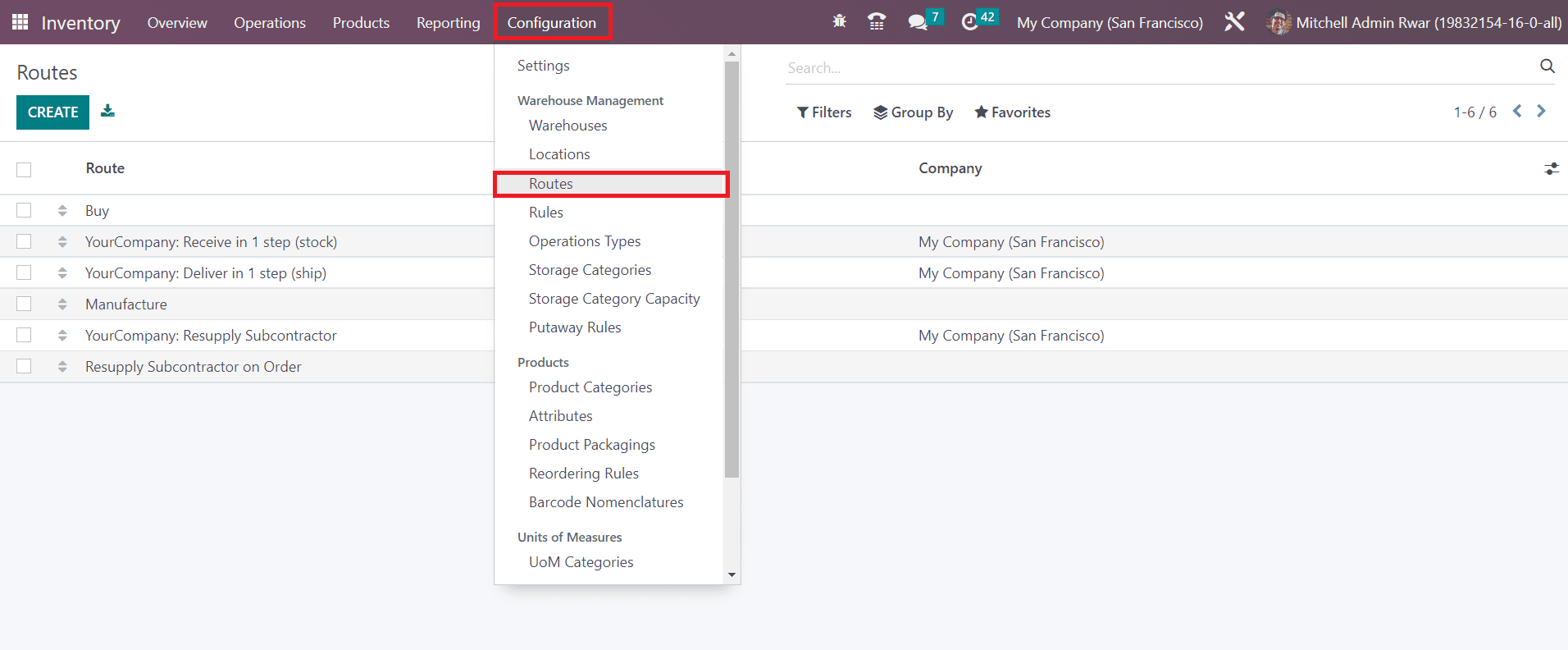Choose Putaway Rules from the menu
This screenshot has width=1568, height=650.
[575, 327]
